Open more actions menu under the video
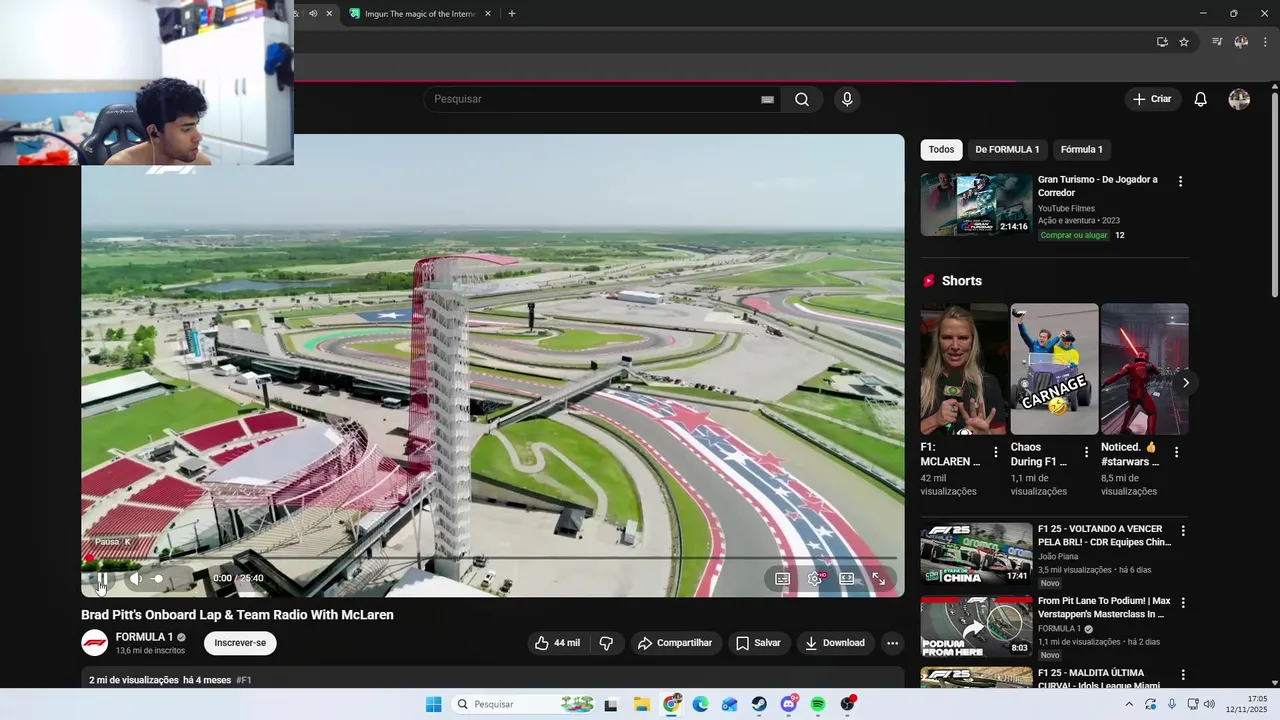Screen dimensions: 1280x720 [x=892, y=643]
